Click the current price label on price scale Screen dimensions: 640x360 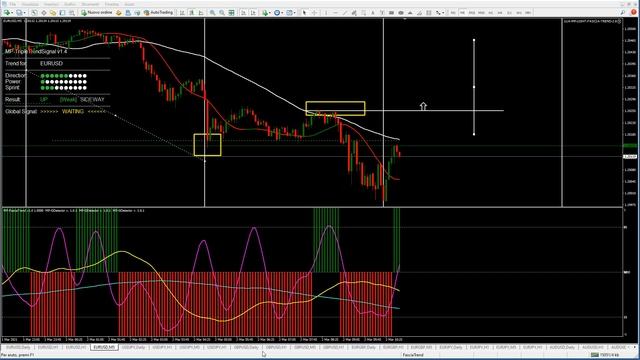click(630, 157)
